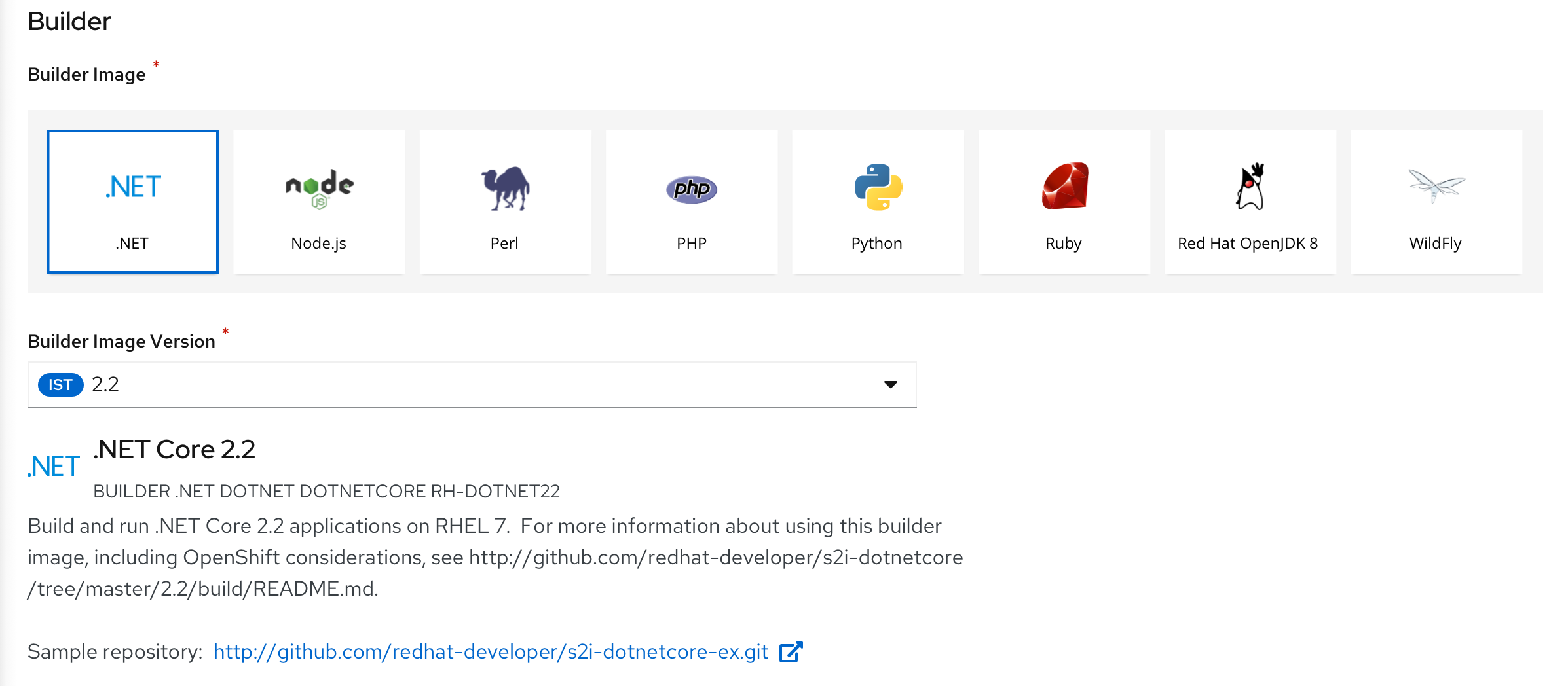The height and width of the screenshot is (686, 1568).
Task: Click the description text mentioning RHEL 7
Action: pyautogui.click(x=495, y=557)
